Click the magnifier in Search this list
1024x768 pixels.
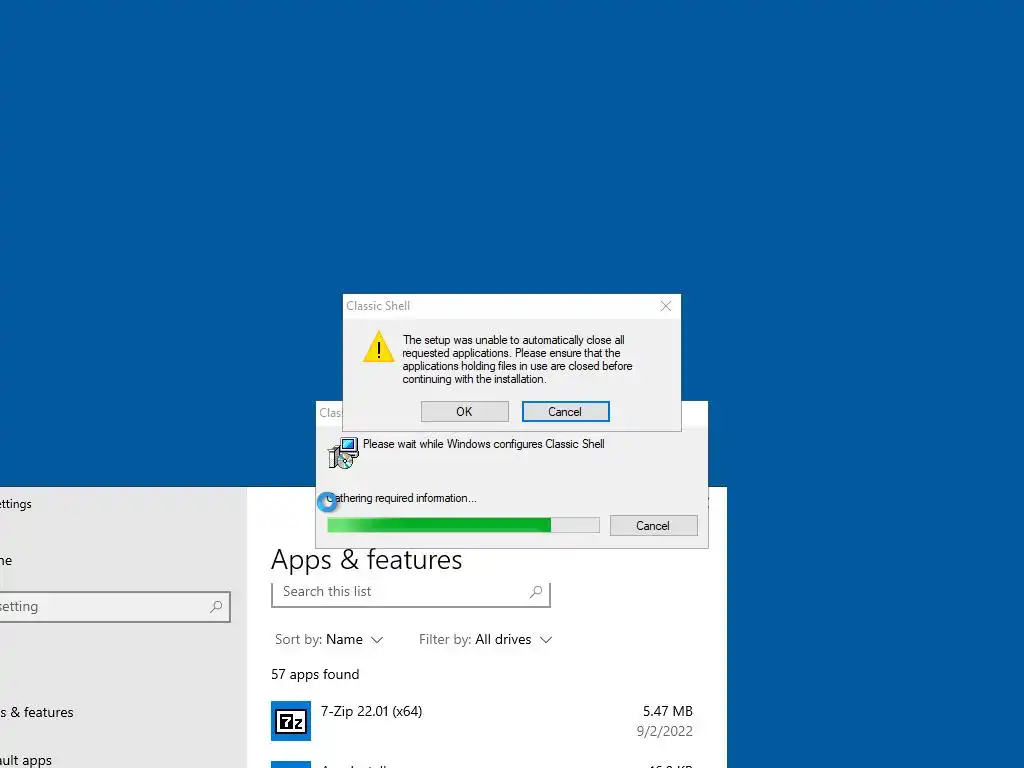click(536, 592)
